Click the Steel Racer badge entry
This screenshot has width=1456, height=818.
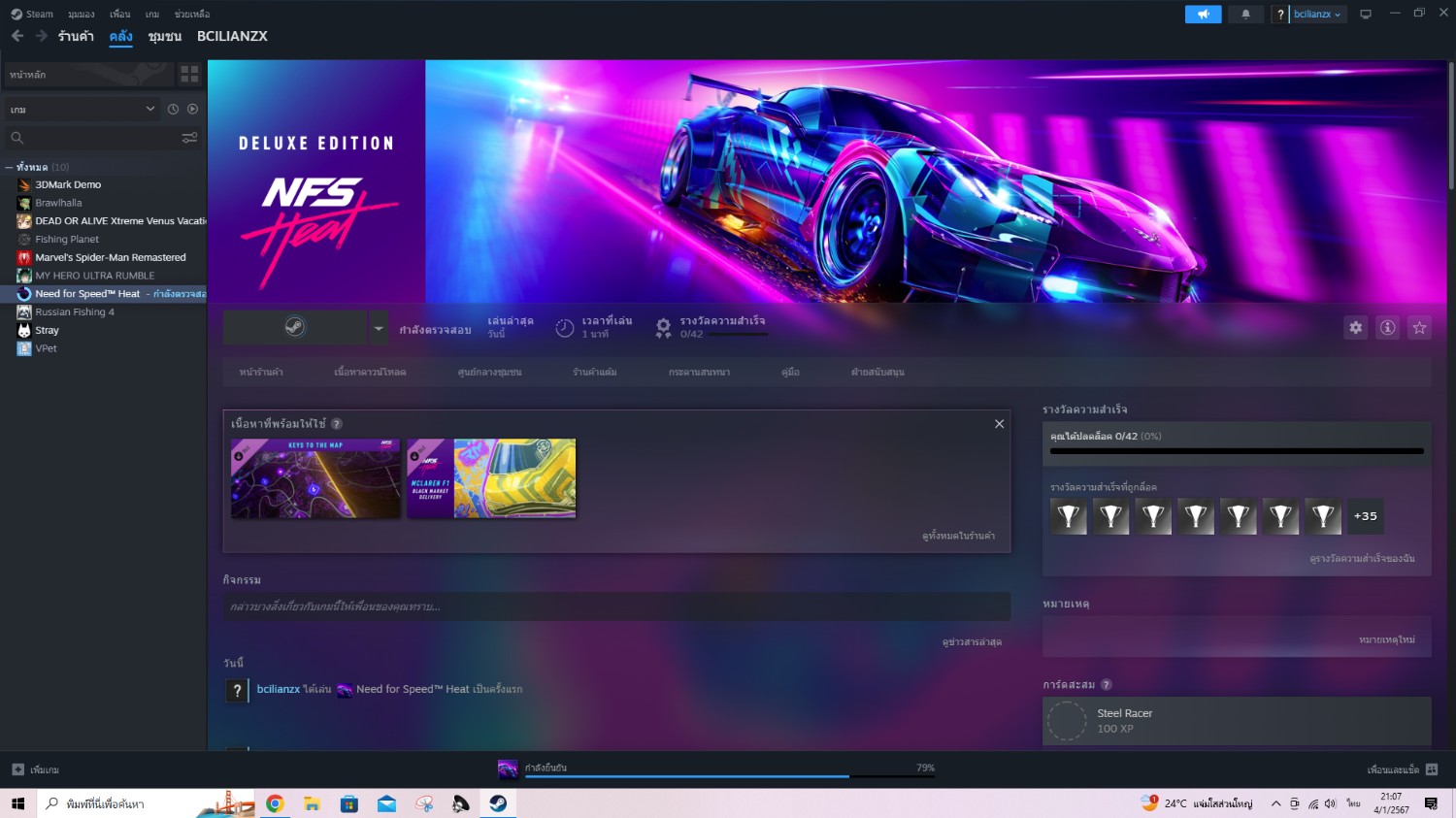1237,721
